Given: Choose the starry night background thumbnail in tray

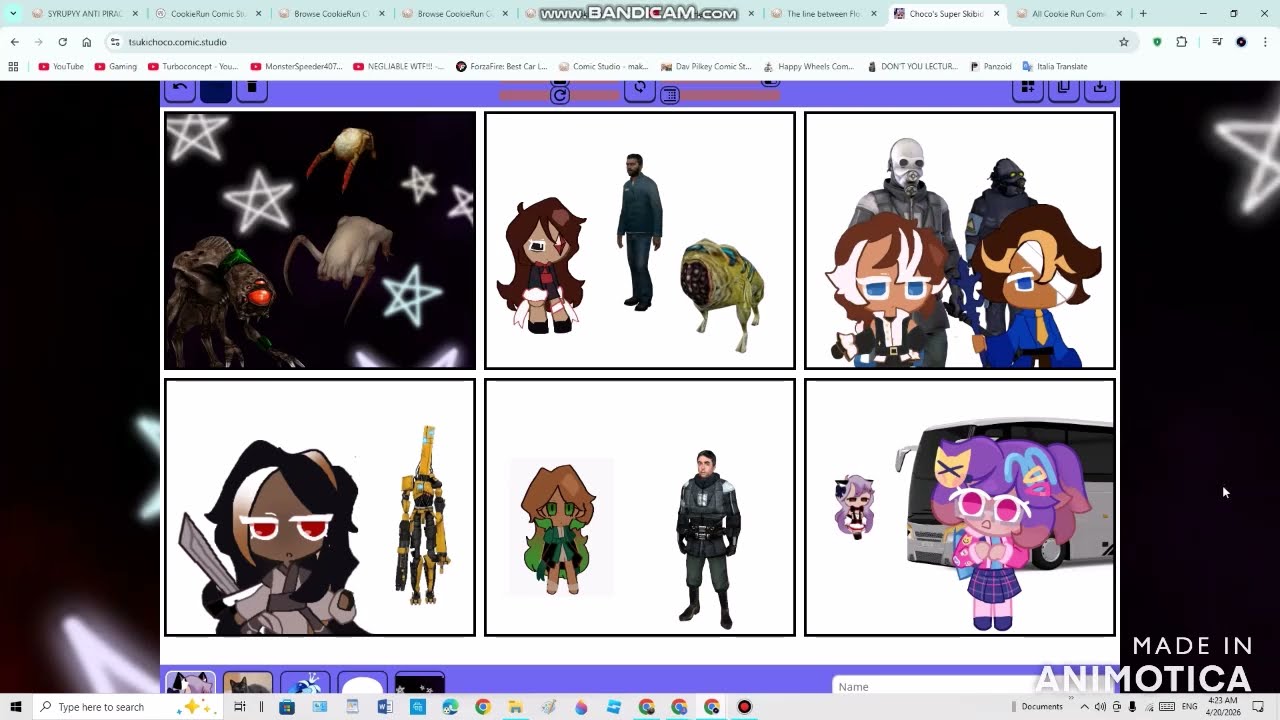Looking at the screenshot, I should pyautogui.click(x=420, y=683).
